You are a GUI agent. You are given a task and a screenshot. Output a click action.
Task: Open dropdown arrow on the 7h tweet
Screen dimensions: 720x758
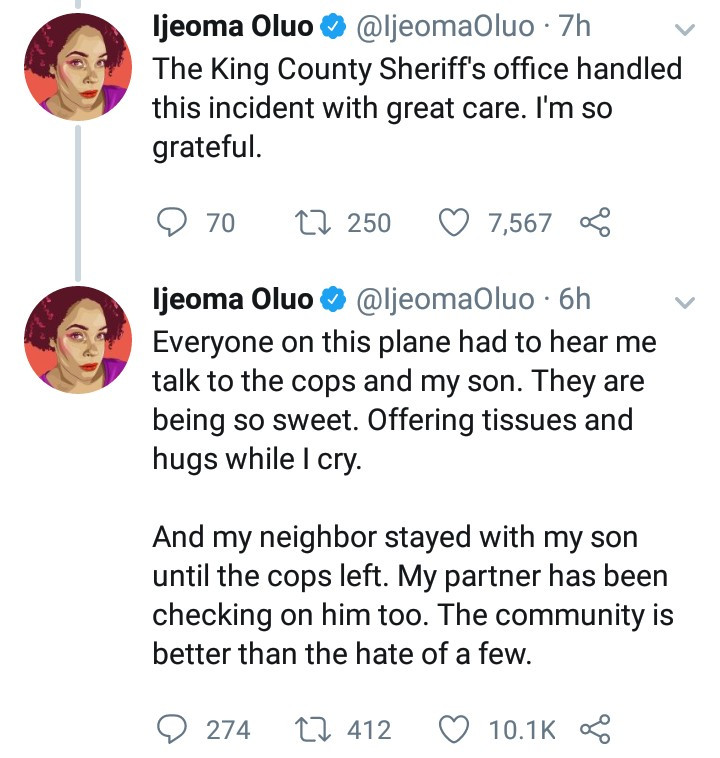(685, 31)
